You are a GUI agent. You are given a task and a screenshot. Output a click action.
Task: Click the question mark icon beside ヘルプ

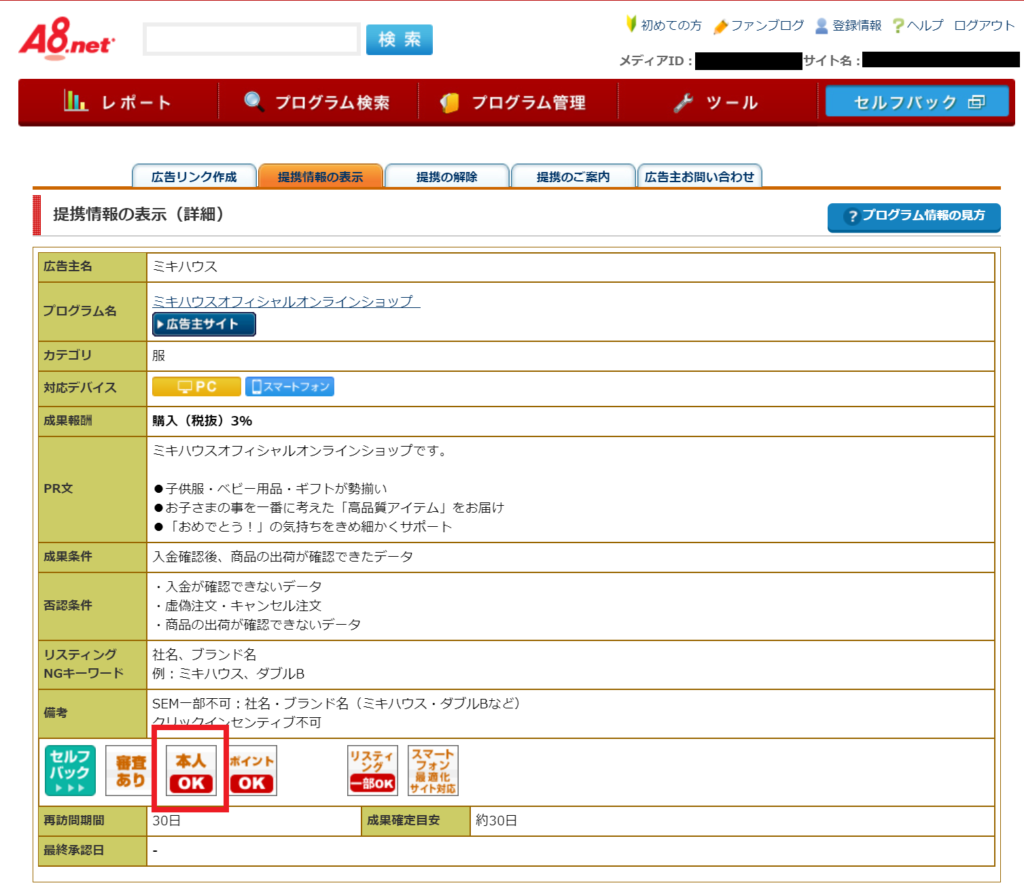(899, 25)
